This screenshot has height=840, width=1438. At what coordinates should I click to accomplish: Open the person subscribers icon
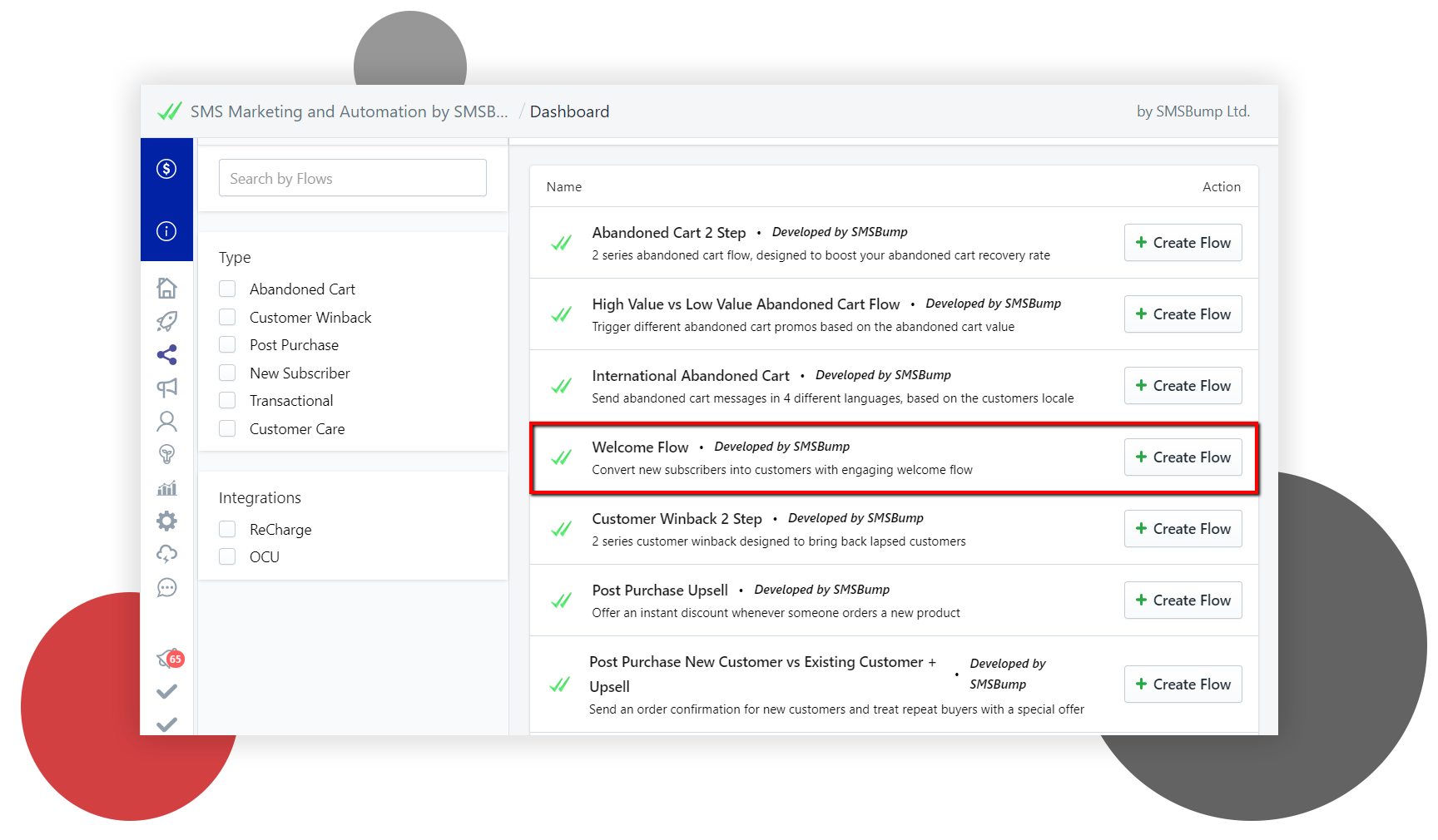166,422
